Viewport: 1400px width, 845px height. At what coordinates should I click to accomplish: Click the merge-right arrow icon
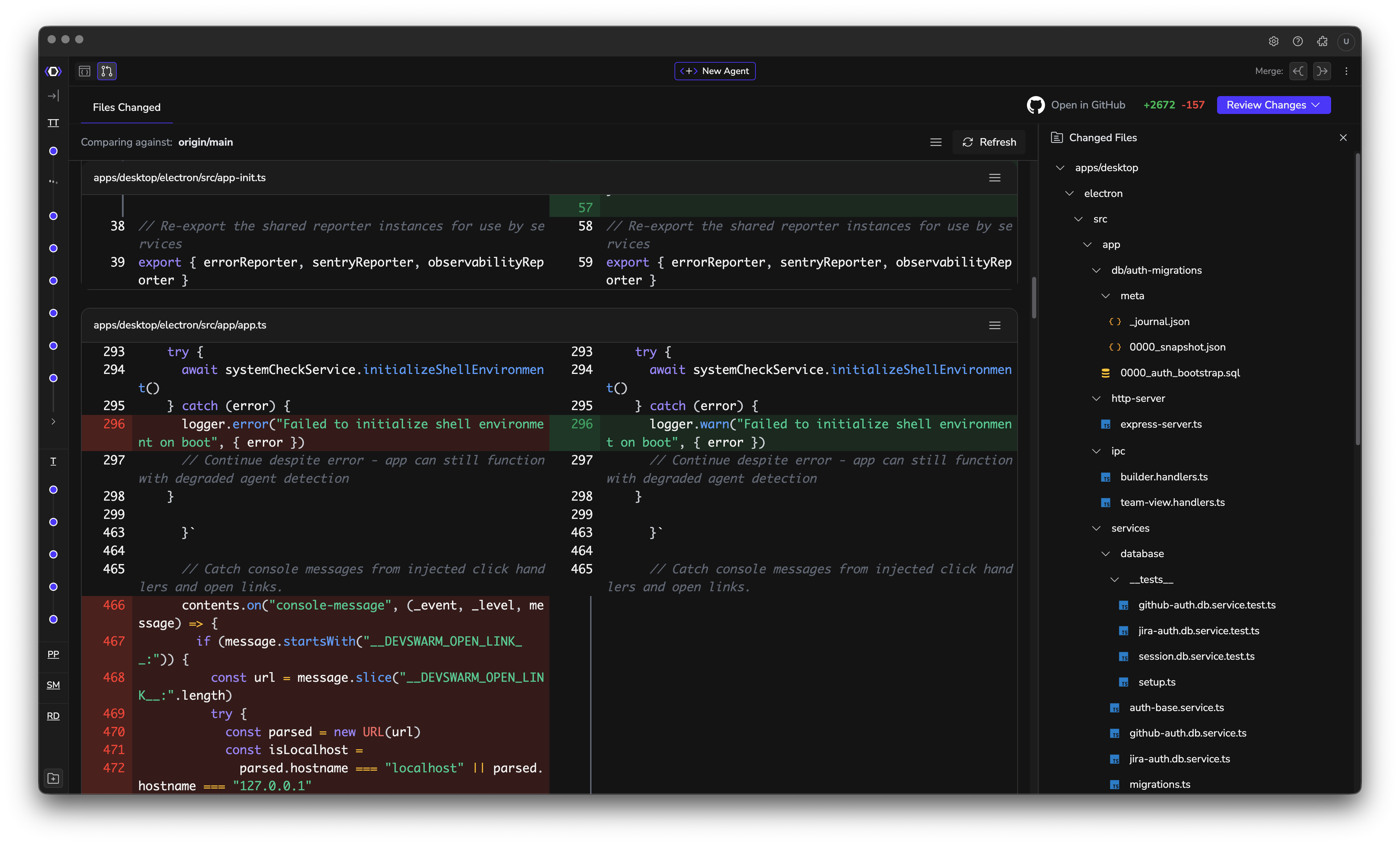(1322, 71)
